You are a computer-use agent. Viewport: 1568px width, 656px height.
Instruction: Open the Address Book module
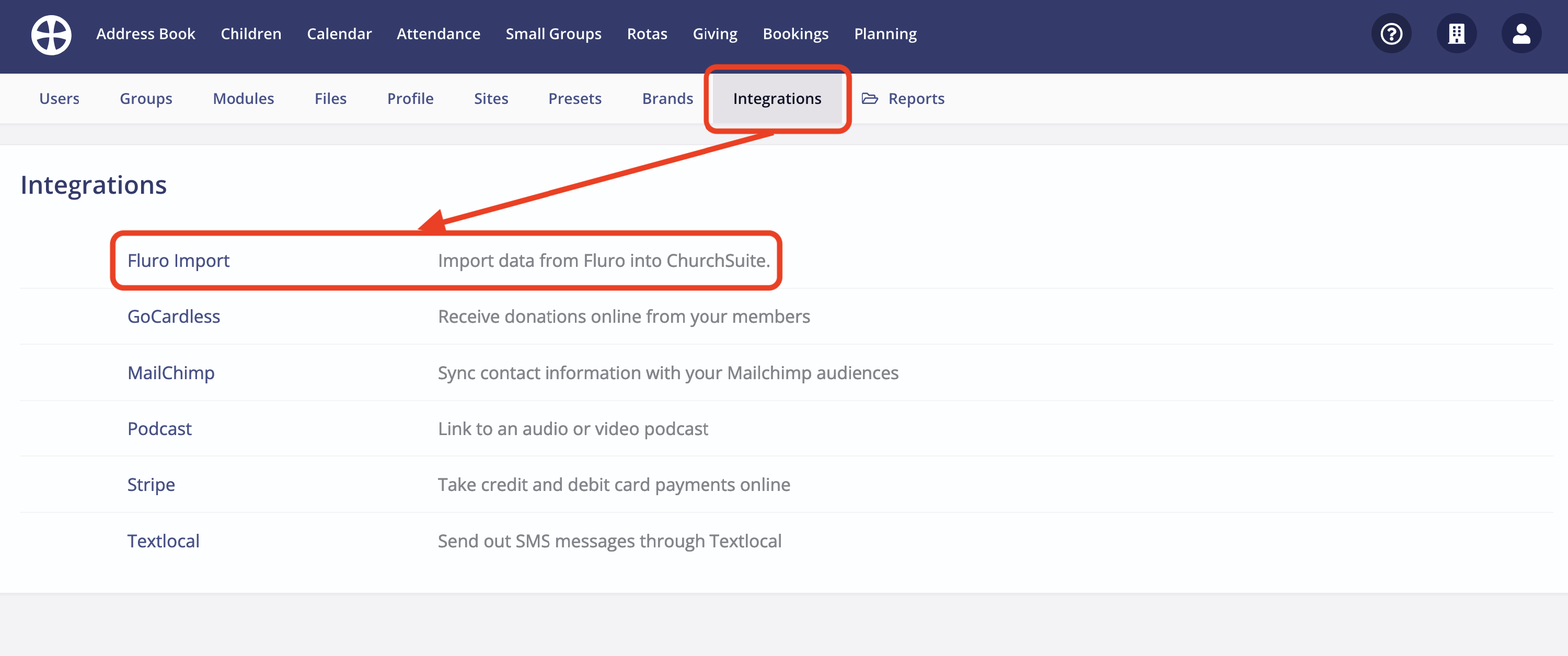[145, 33]
